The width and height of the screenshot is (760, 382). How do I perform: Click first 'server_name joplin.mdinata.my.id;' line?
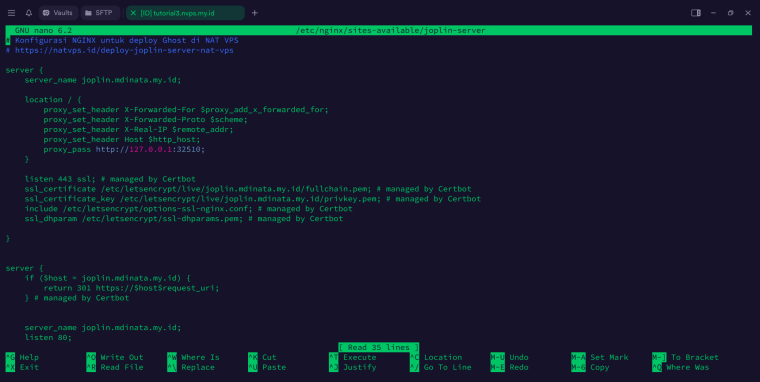point(103,80)
